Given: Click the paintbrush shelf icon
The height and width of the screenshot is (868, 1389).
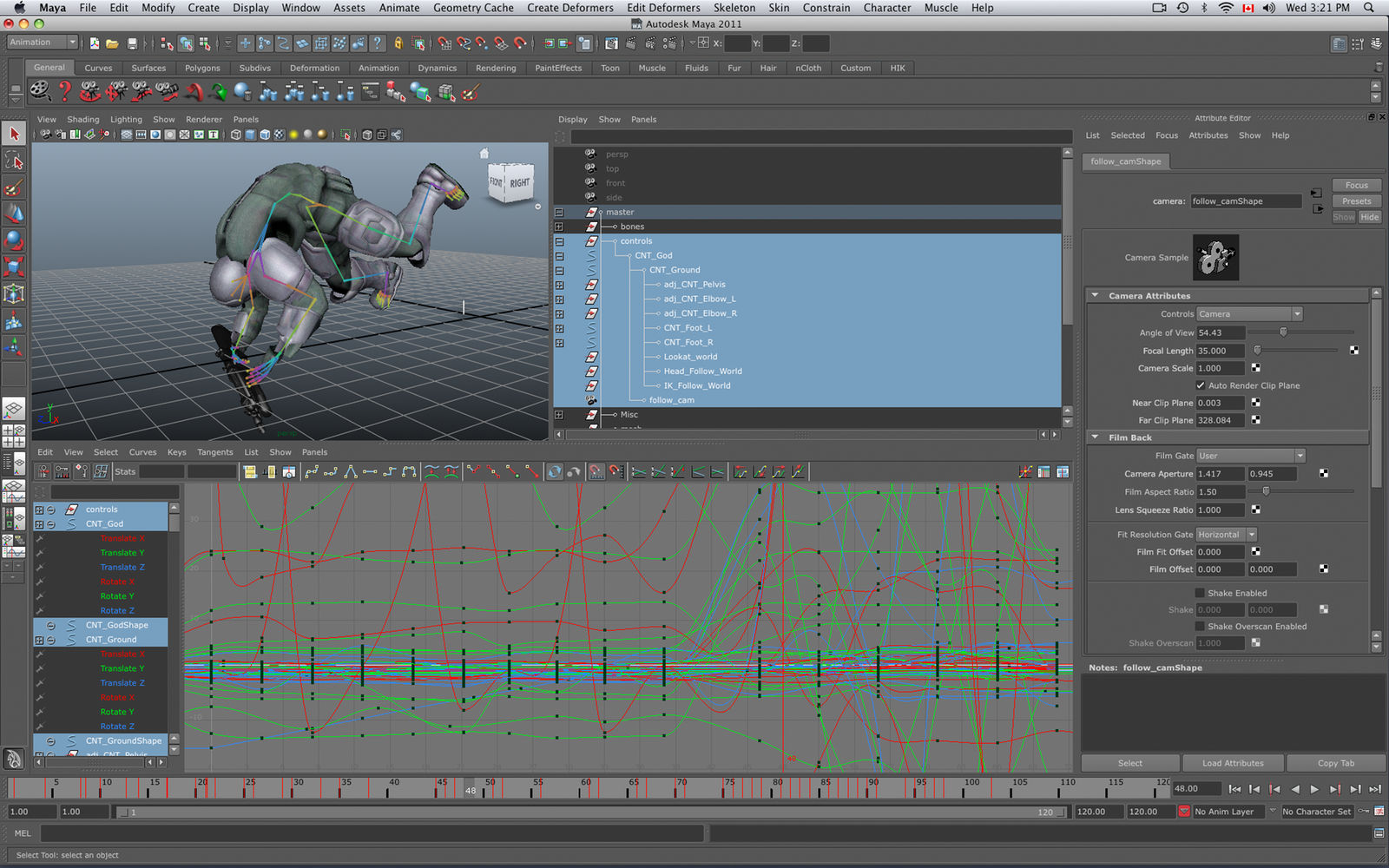Looking at the screenshot, I should tap(471, 90).
